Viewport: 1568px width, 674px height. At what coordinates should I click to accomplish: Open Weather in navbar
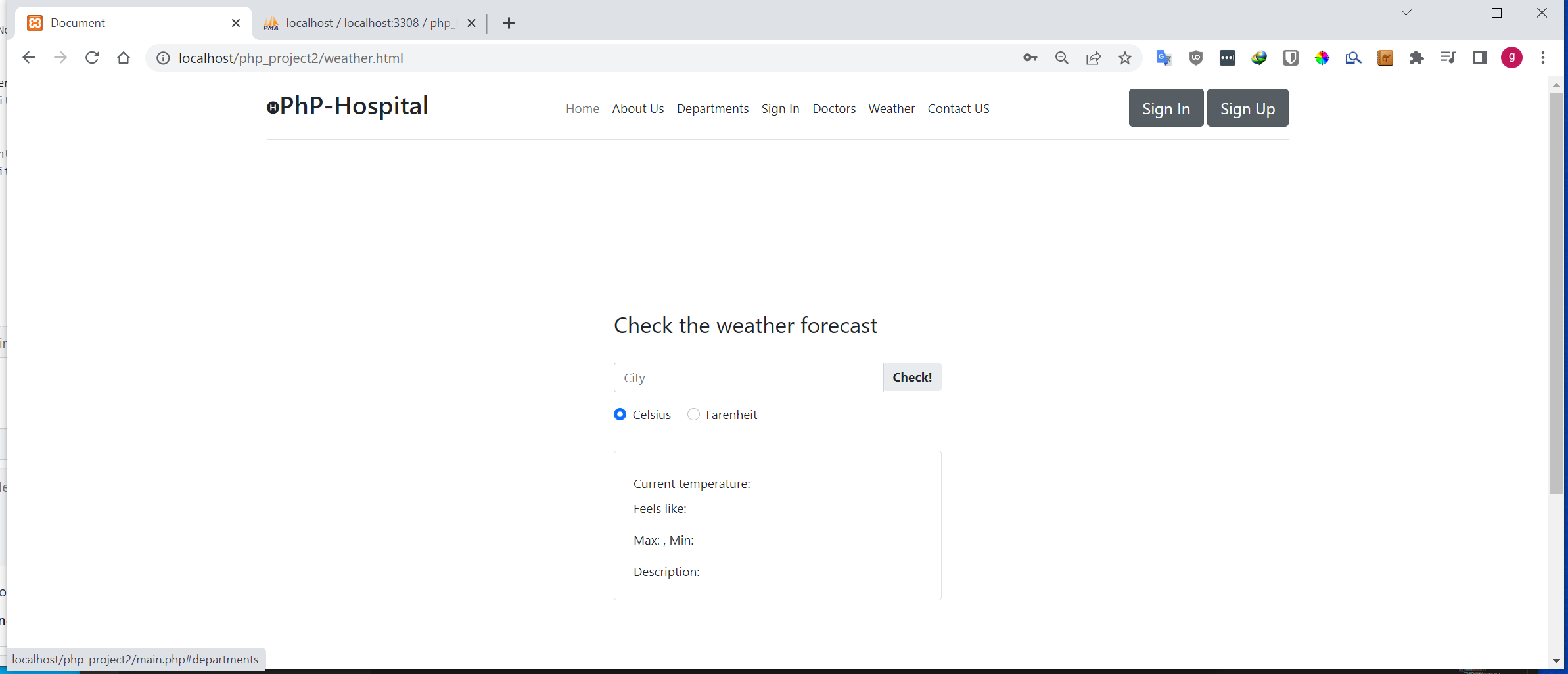click(x=891, y=108)
